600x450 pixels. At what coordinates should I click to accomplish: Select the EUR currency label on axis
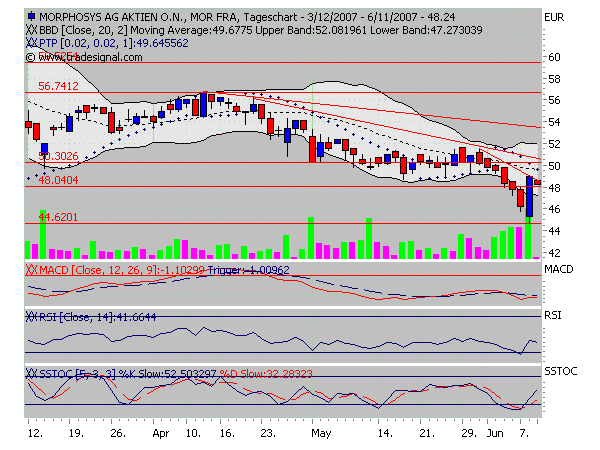[555, 17]
